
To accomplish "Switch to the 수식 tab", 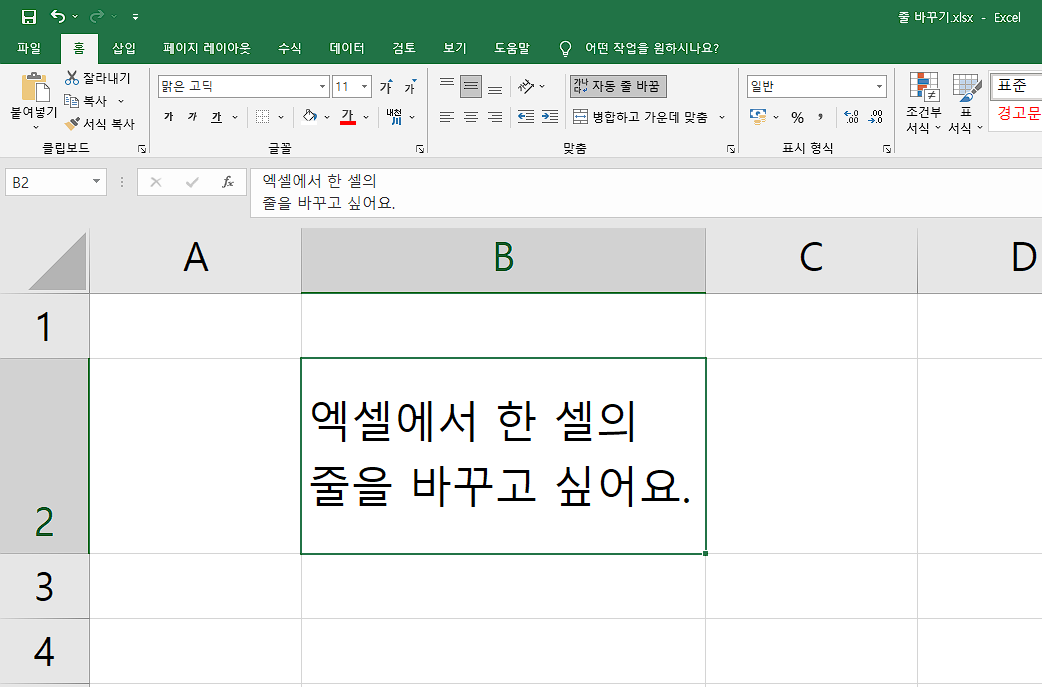I will coord(290,48).
